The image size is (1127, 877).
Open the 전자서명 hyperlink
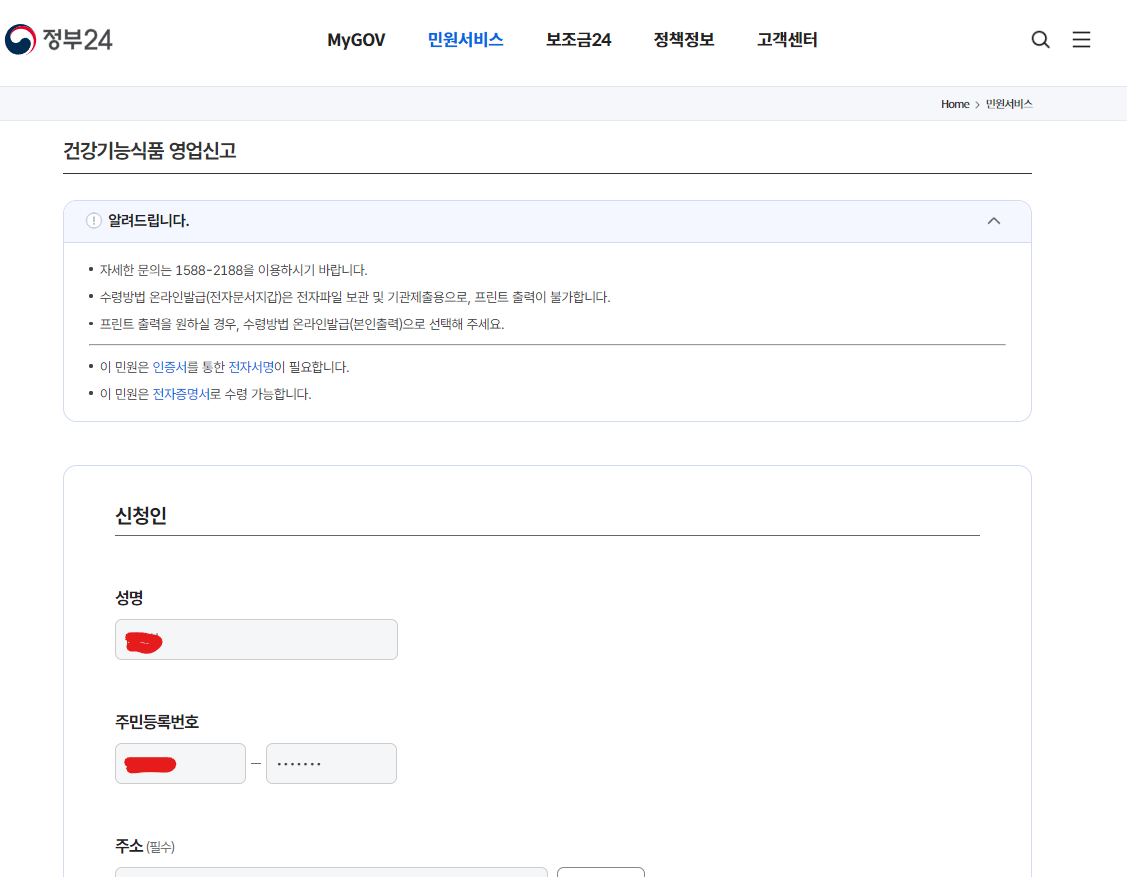[x=252, y=367]
